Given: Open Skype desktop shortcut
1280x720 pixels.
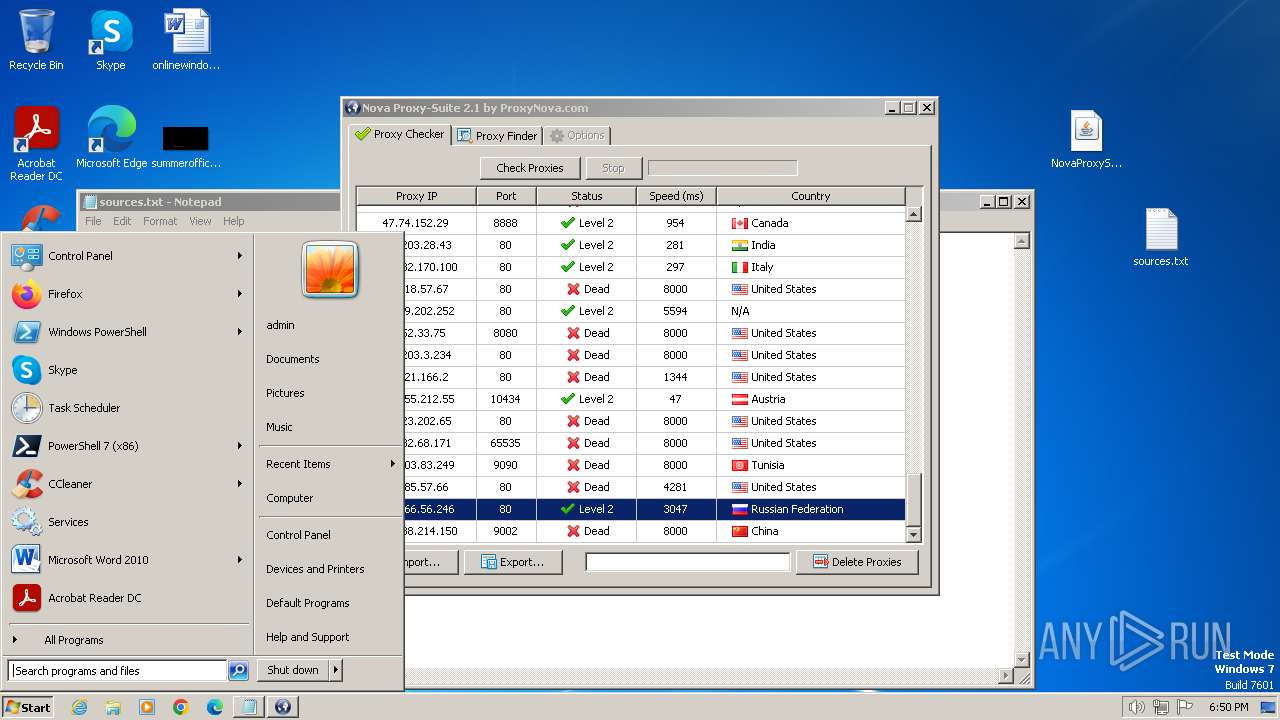Looking at the screenshot, I should click(x=111, y=40).
